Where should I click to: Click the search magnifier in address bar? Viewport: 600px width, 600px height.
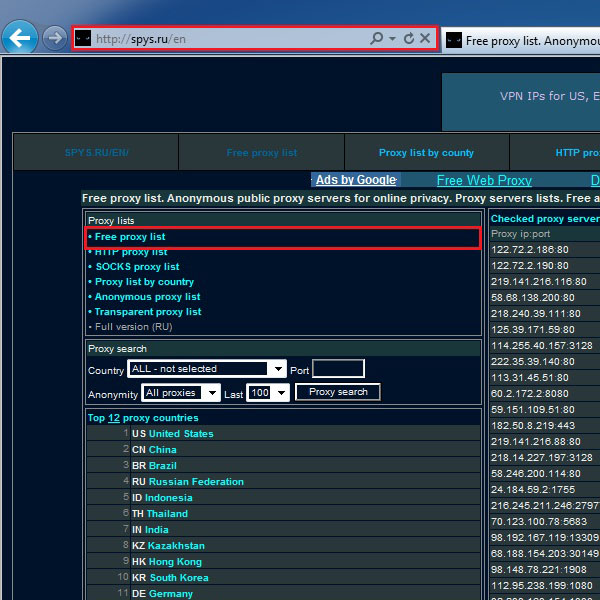[377, 38]
